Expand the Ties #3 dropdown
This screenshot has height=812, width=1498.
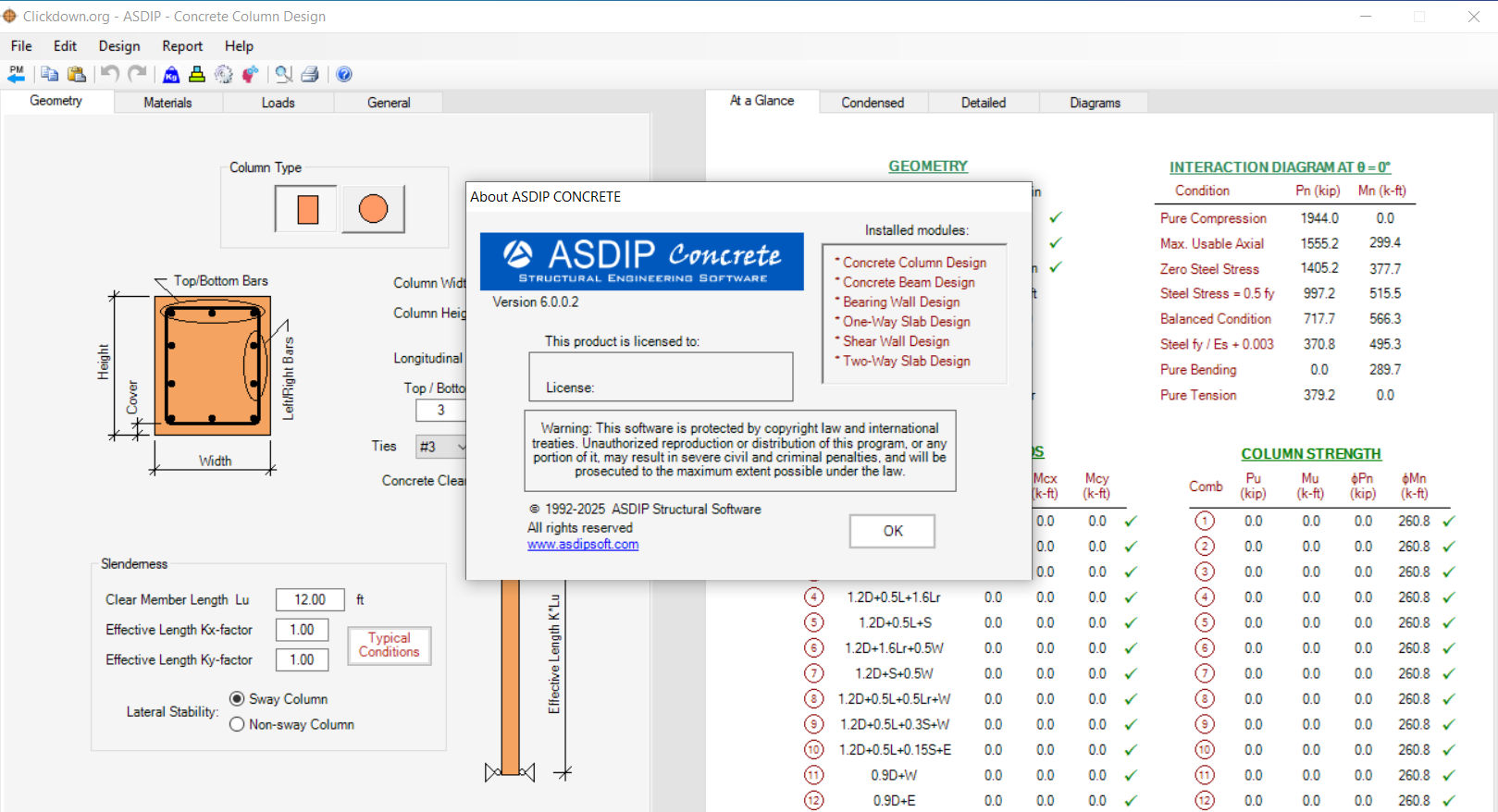460,447
